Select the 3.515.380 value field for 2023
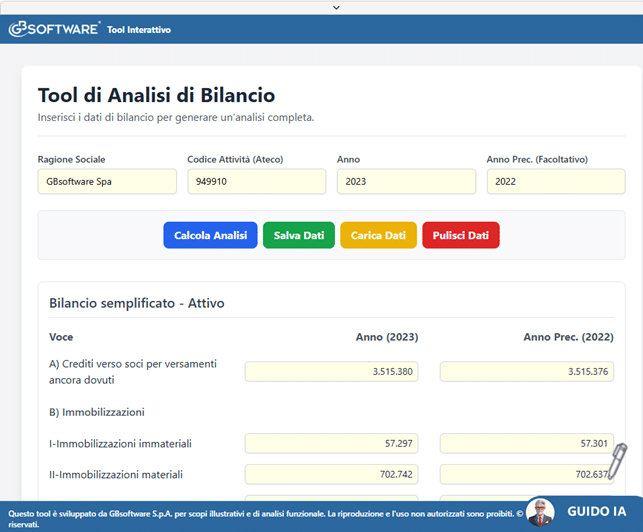This screenshot has height=532, width=643. [331, 372]
